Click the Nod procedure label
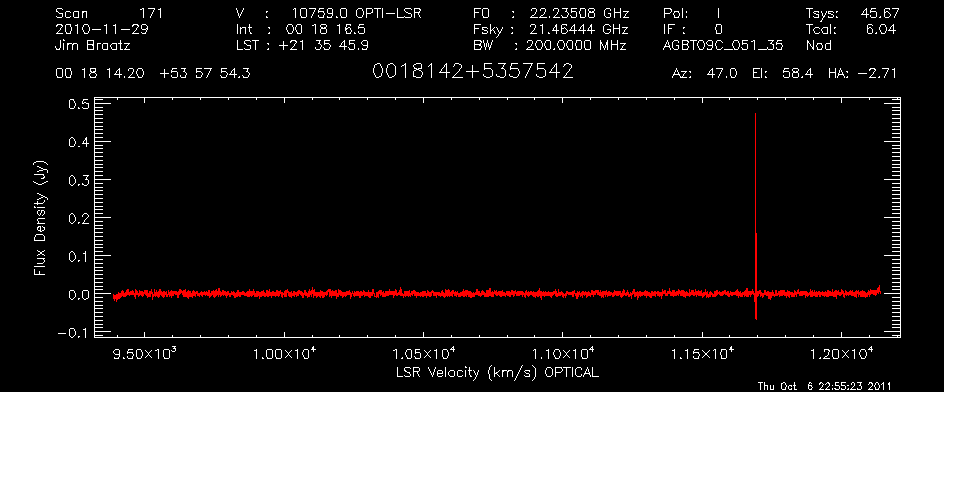962x490 pixels. point(818,45)
